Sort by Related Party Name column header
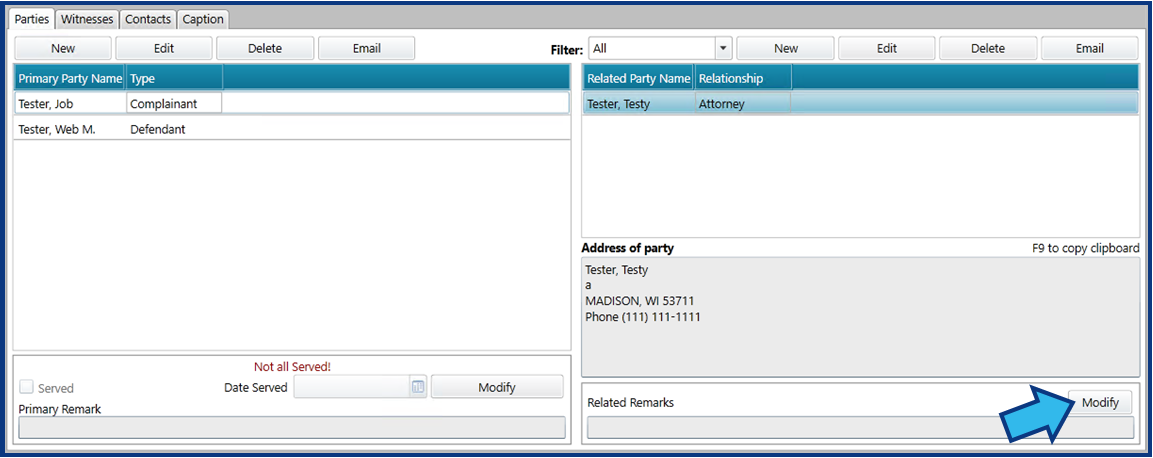This screenshot has height=458, width=1153. pyautogui.click(x=639, y=78)
